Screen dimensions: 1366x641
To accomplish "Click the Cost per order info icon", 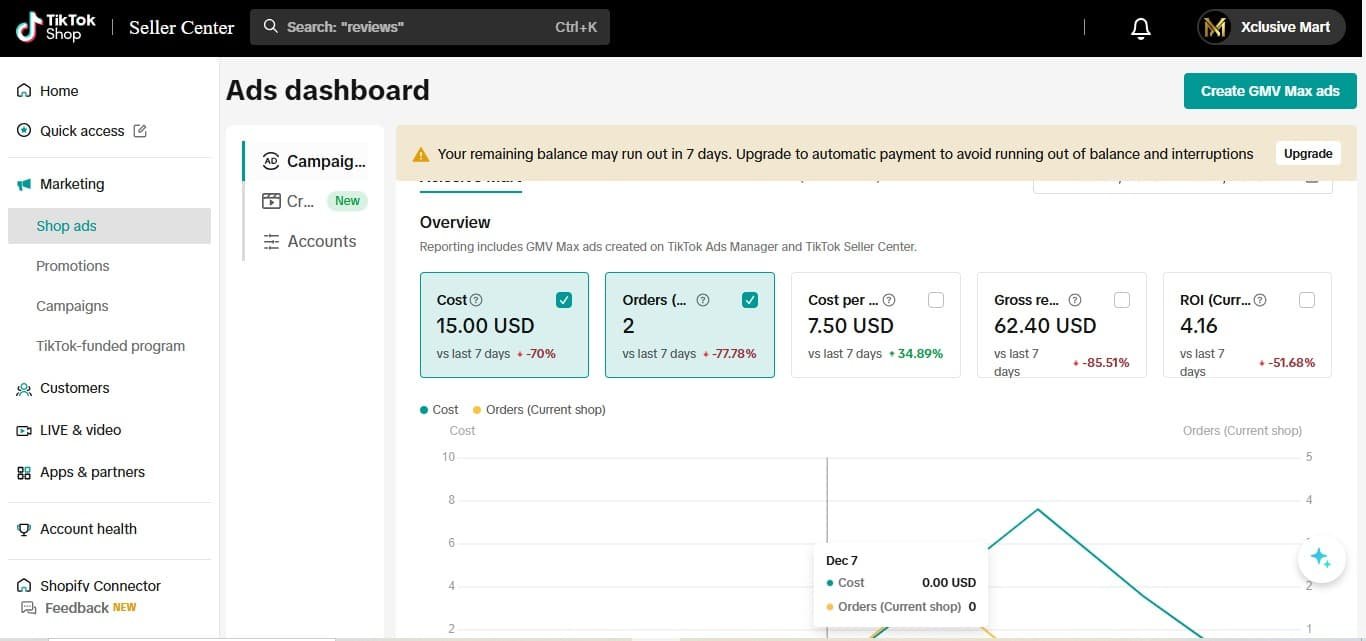I will coord(889,300).
